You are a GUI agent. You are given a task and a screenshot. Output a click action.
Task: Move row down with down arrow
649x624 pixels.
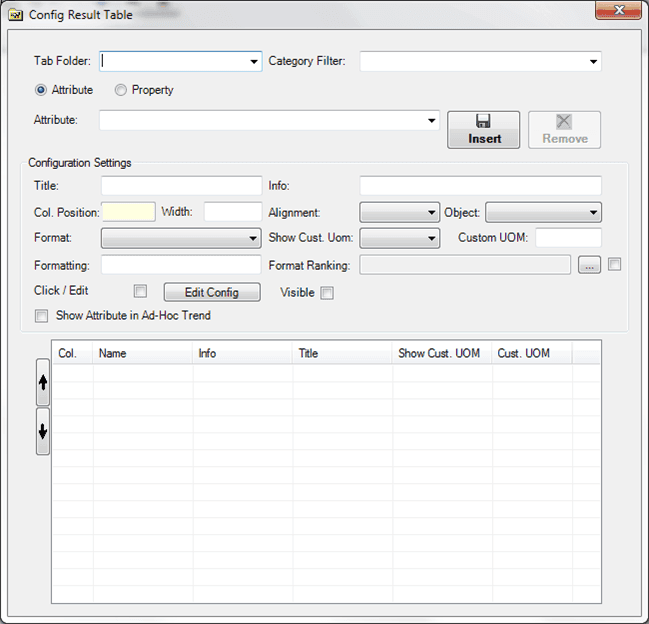(x=43, y=431)
